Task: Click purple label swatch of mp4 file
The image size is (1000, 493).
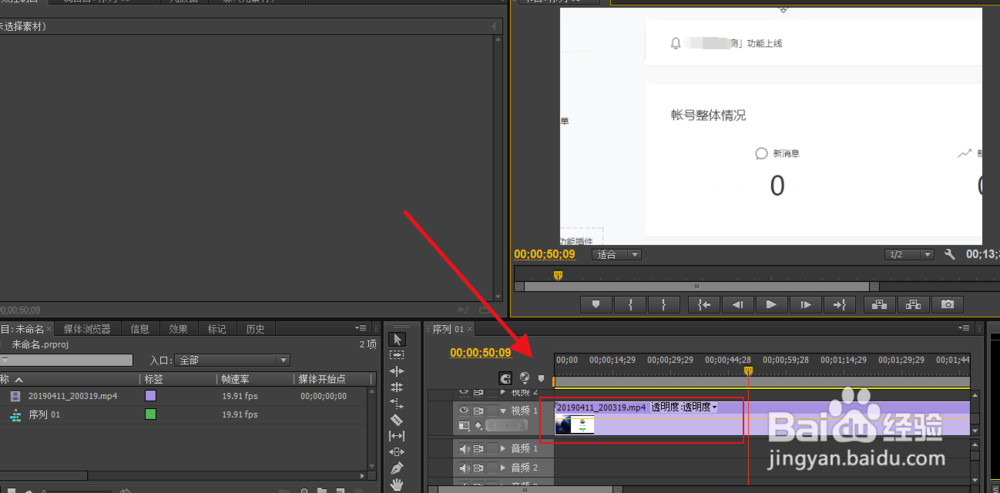Action: [x=151, y=396]
